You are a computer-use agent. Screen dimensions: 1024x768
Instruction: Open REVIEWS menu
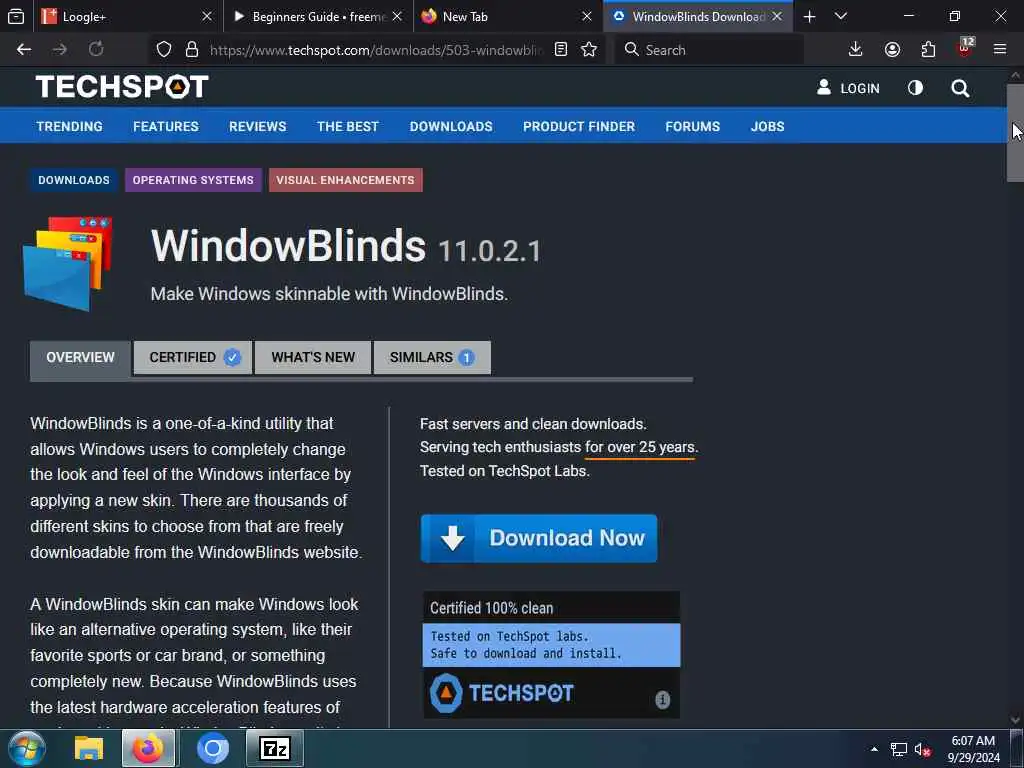point(257,126)
